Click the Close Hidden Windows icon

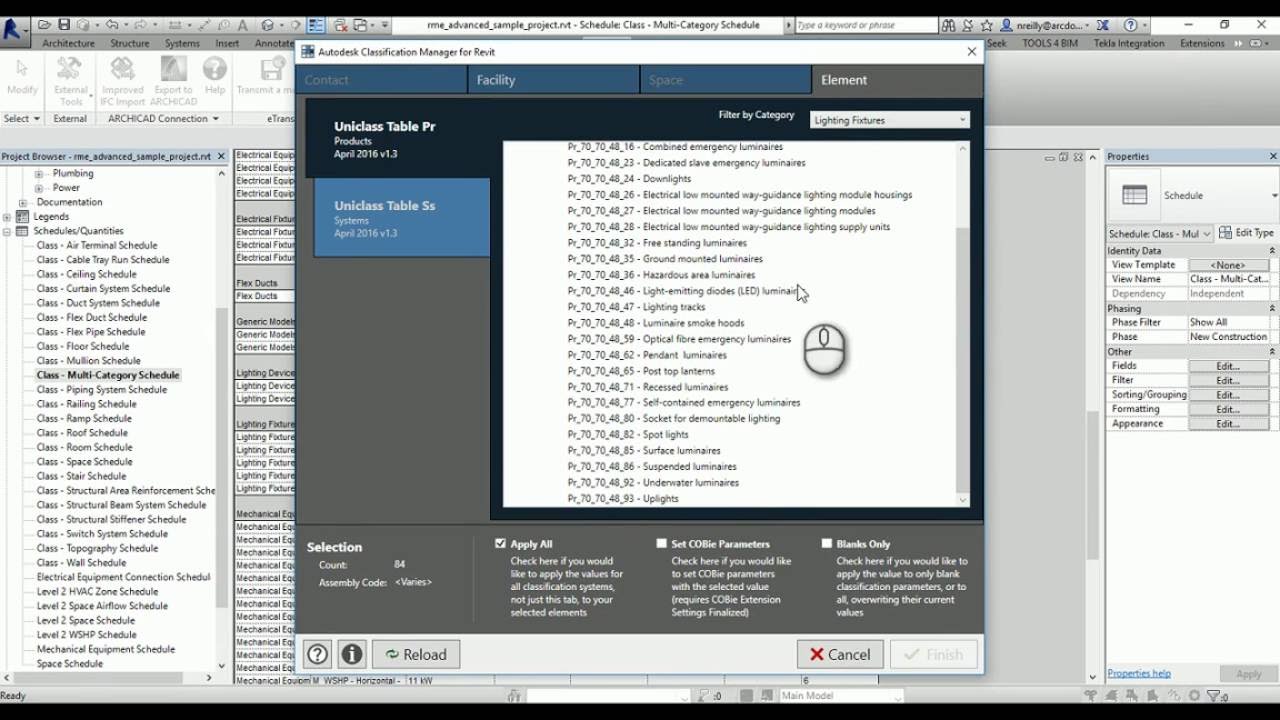pos(340,24)
